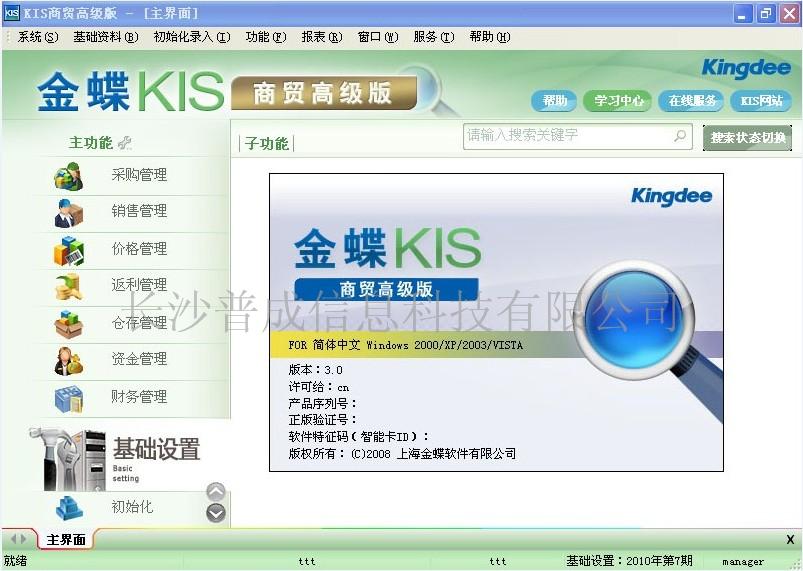The width and height of the screenshot is (803, 571).
Task: Click 基础设置：2010年第7期 in status bar
Action: (629, 561)
